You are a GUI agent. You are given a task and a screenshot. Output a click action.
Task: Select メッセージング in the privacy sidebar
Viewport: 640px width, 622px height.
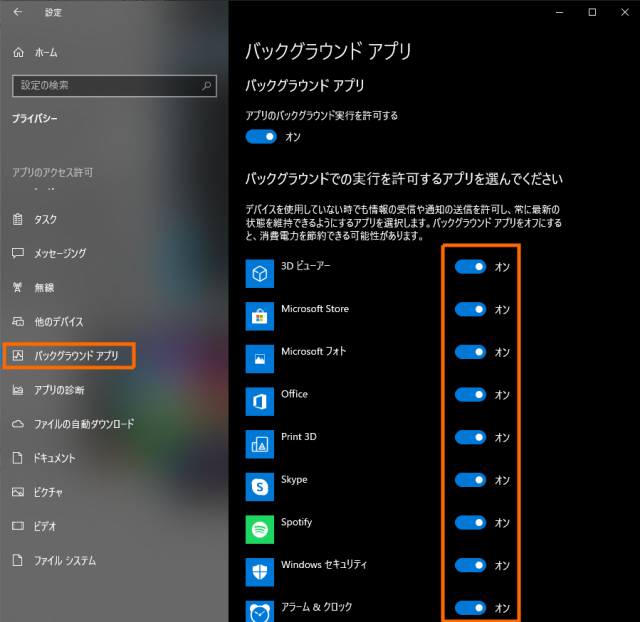(60, 253)
